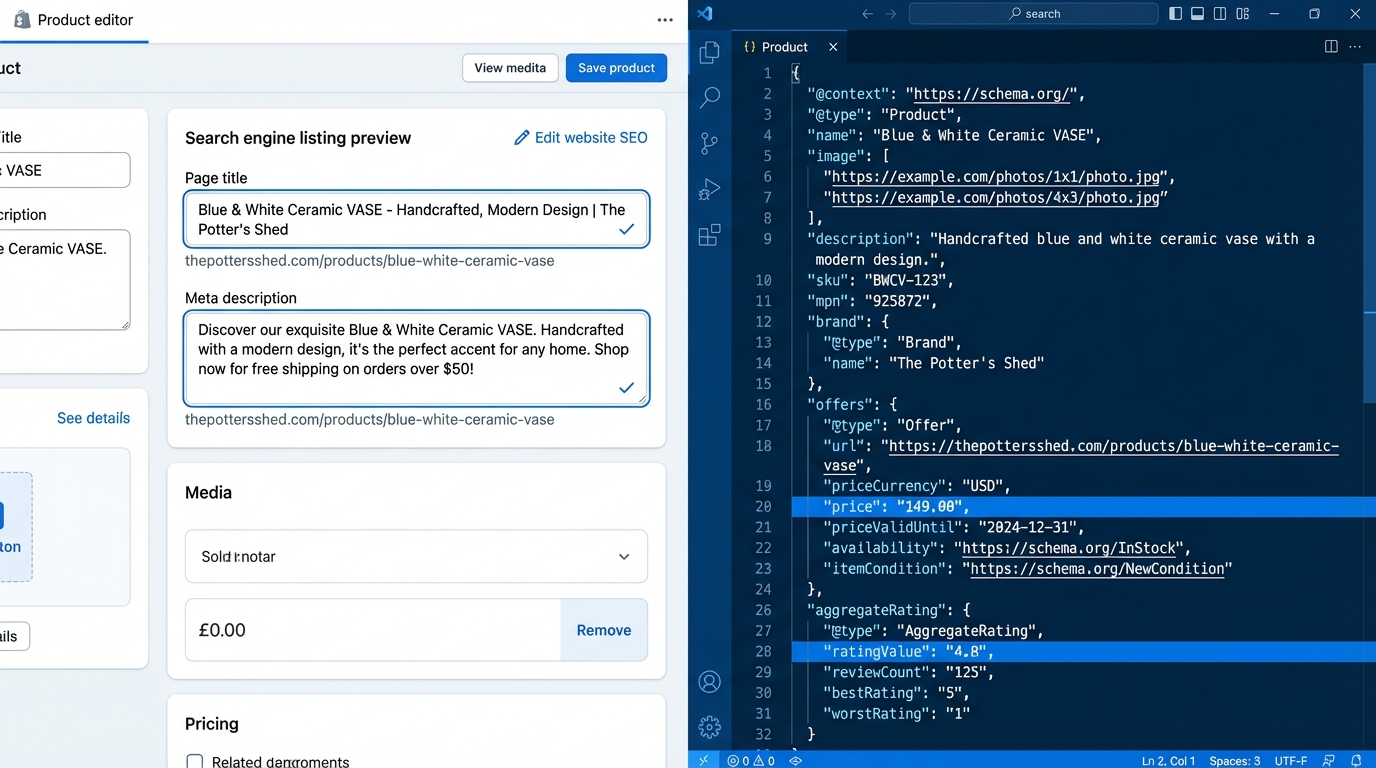The height and width of the screenshot is (768, 1376).
Task: Open the editor's More Actions ellipsis menu
Action: (x=1356, y=47)
